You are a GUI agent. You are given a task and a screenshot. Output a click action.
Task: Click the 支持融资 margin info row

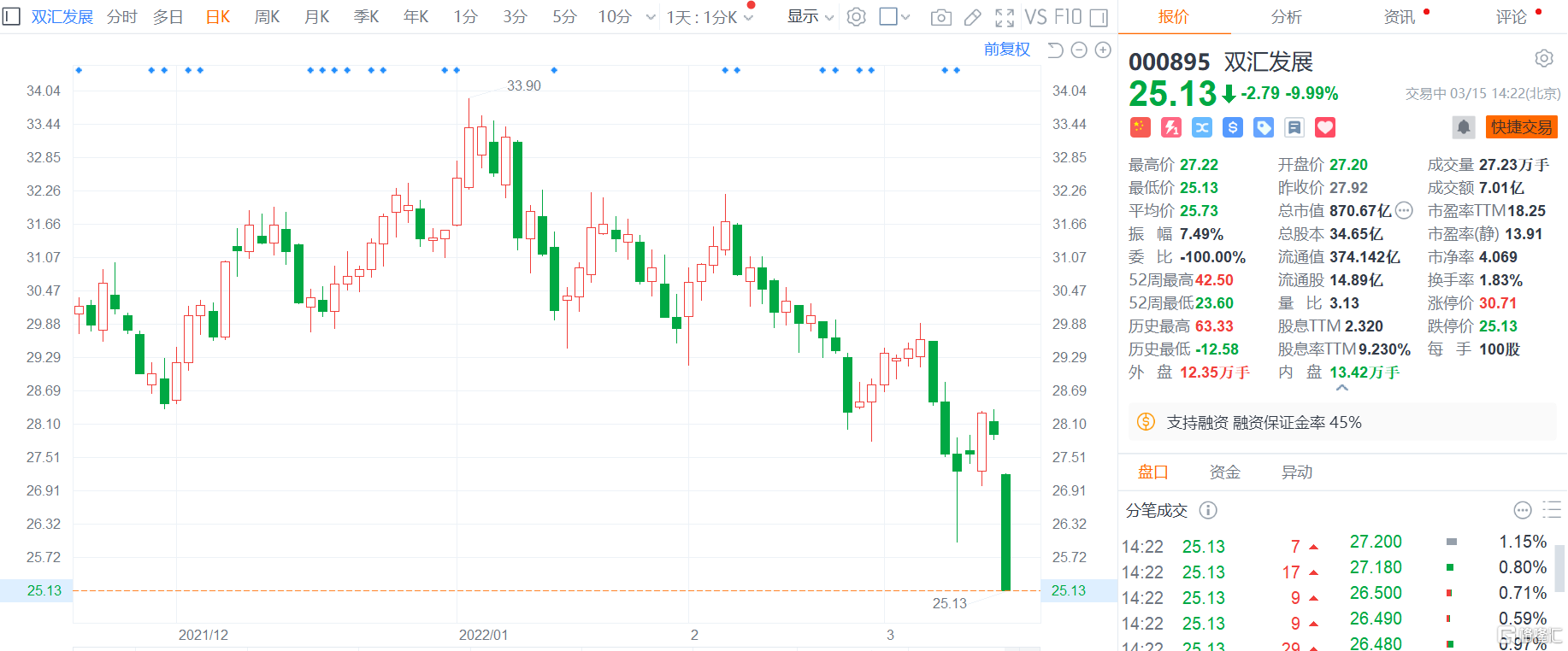tap(1342, 422)
